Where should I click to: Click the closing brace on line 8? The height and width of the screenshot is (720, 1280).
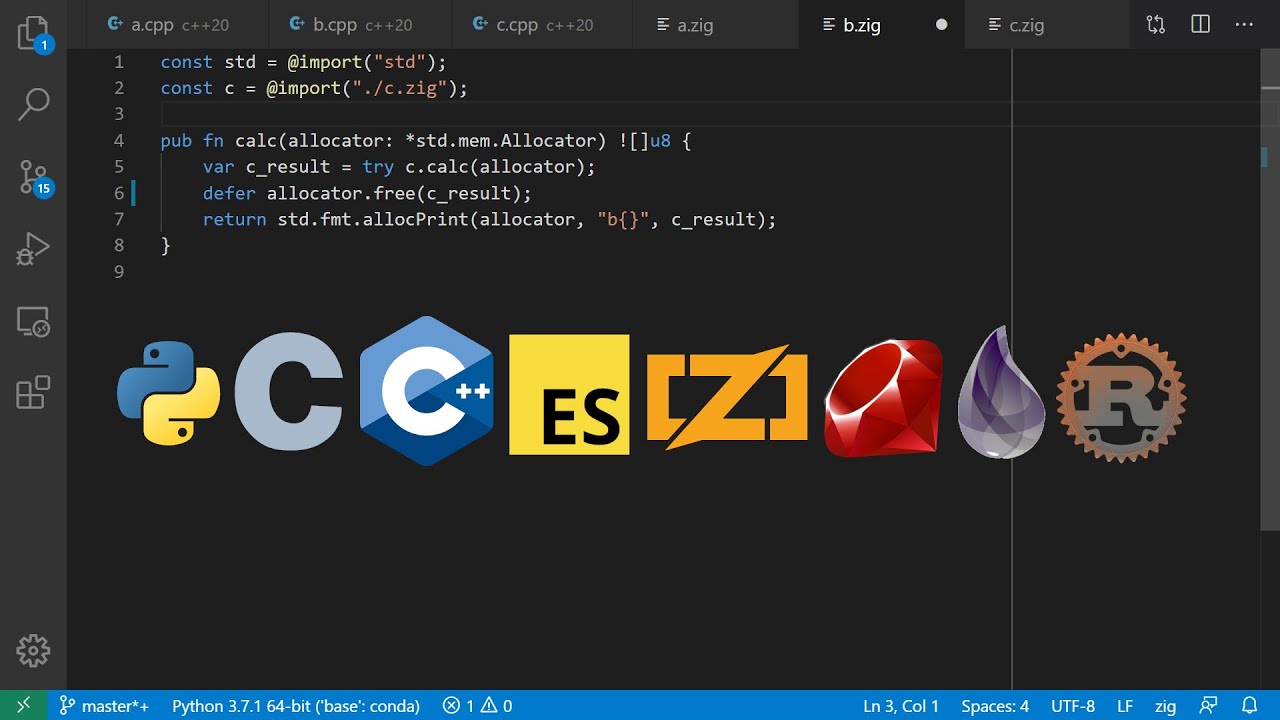166,245
